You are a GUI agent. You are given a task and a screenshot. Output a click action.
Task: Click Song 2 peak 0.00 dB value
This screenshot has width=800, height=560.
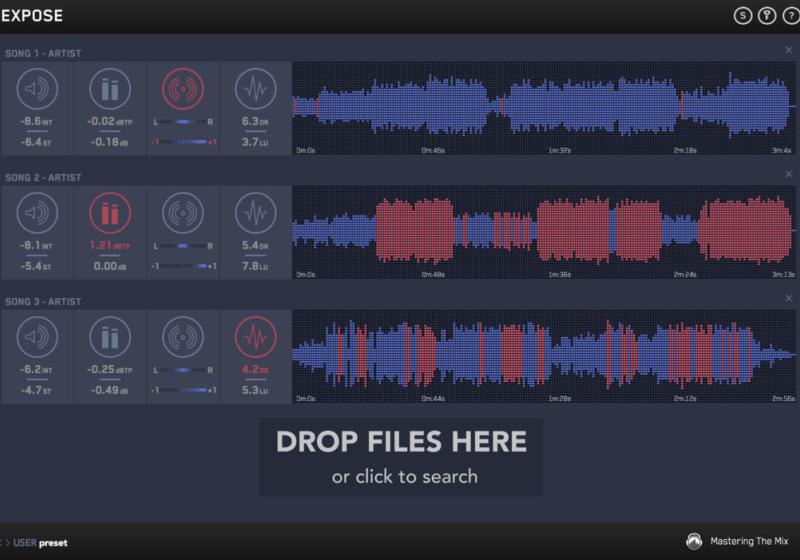(110, 266)
